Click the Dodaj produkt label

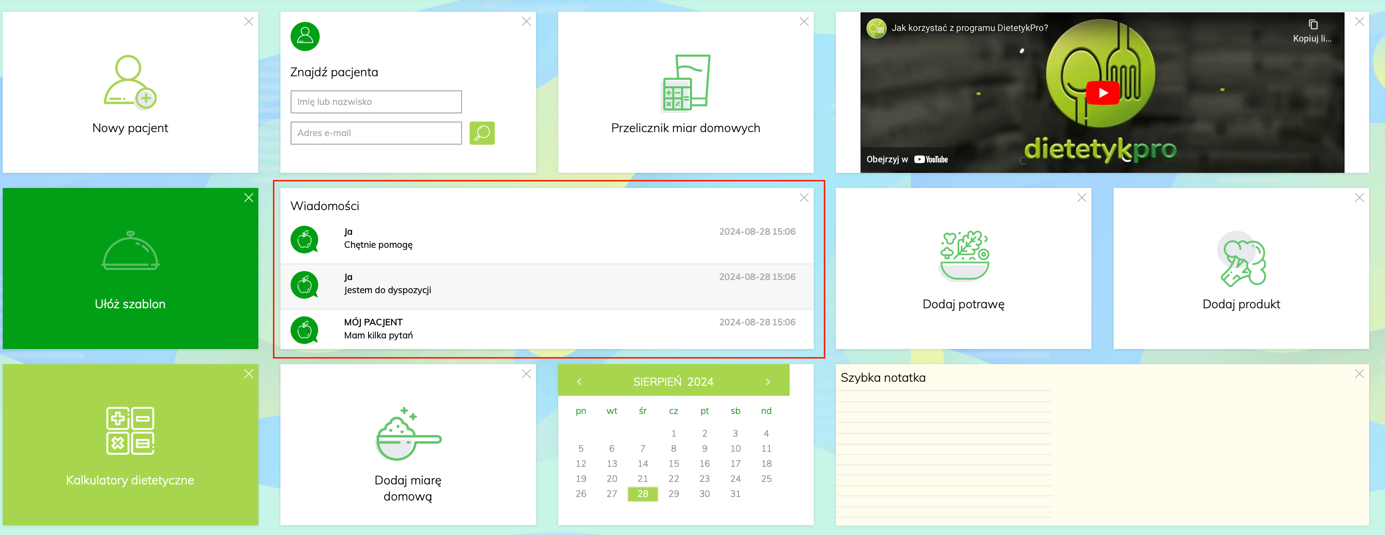click(x=1241, y=304)
